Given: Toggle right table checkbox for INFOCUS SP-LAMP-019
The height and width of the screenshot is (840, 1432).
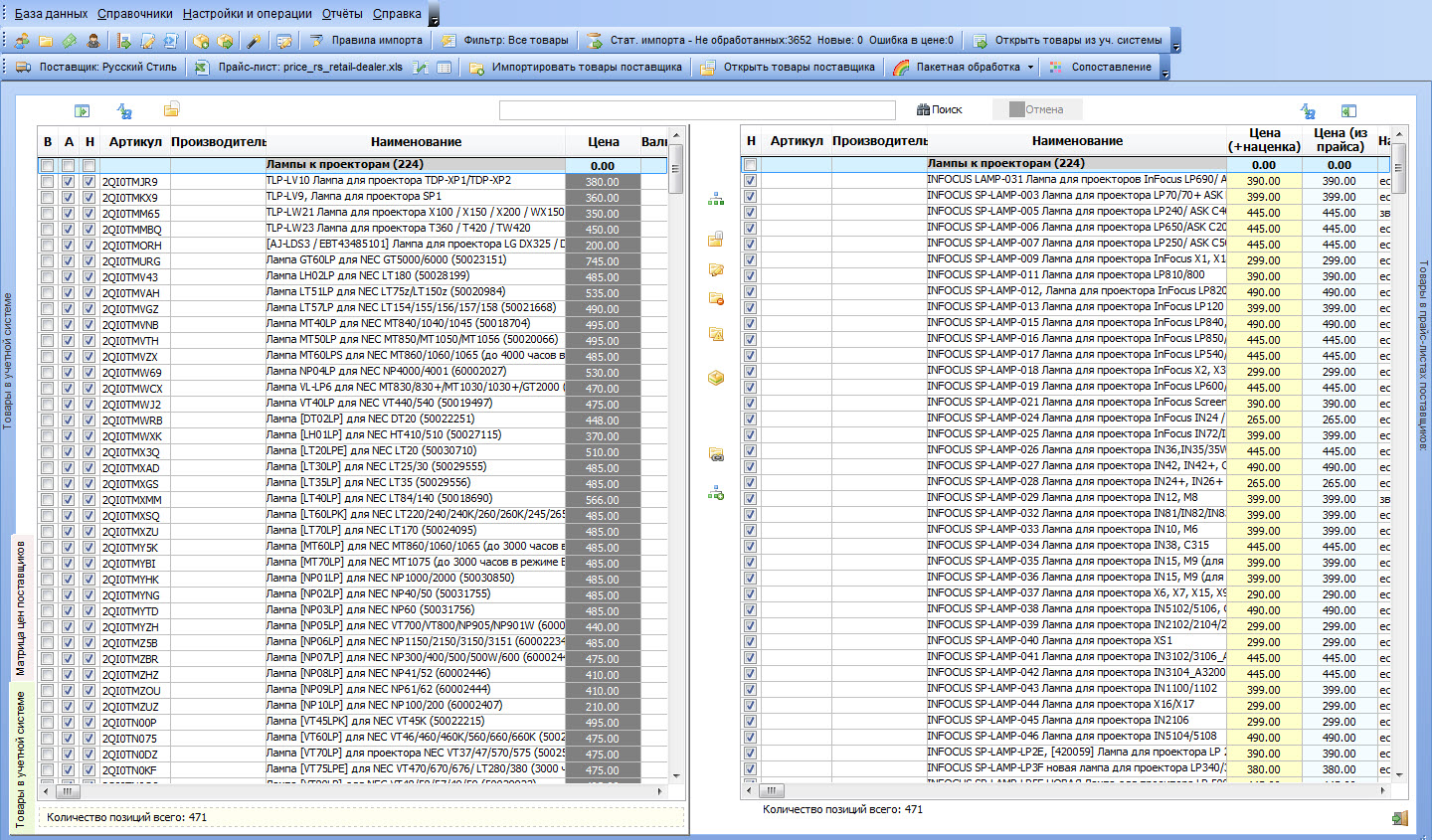Looking at the screenshot, I should (750, 388).
